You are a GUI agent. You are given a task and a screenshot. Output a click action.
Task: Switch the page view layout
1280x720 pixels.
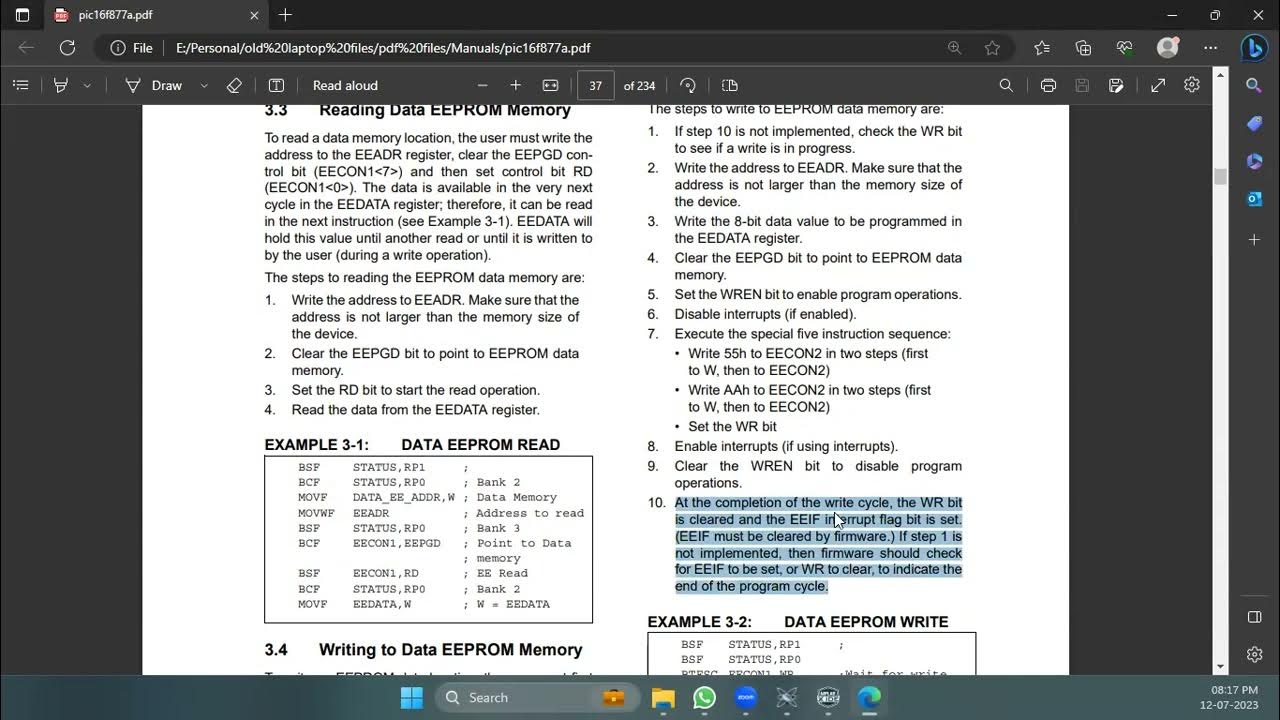click(x=729, y=85)
